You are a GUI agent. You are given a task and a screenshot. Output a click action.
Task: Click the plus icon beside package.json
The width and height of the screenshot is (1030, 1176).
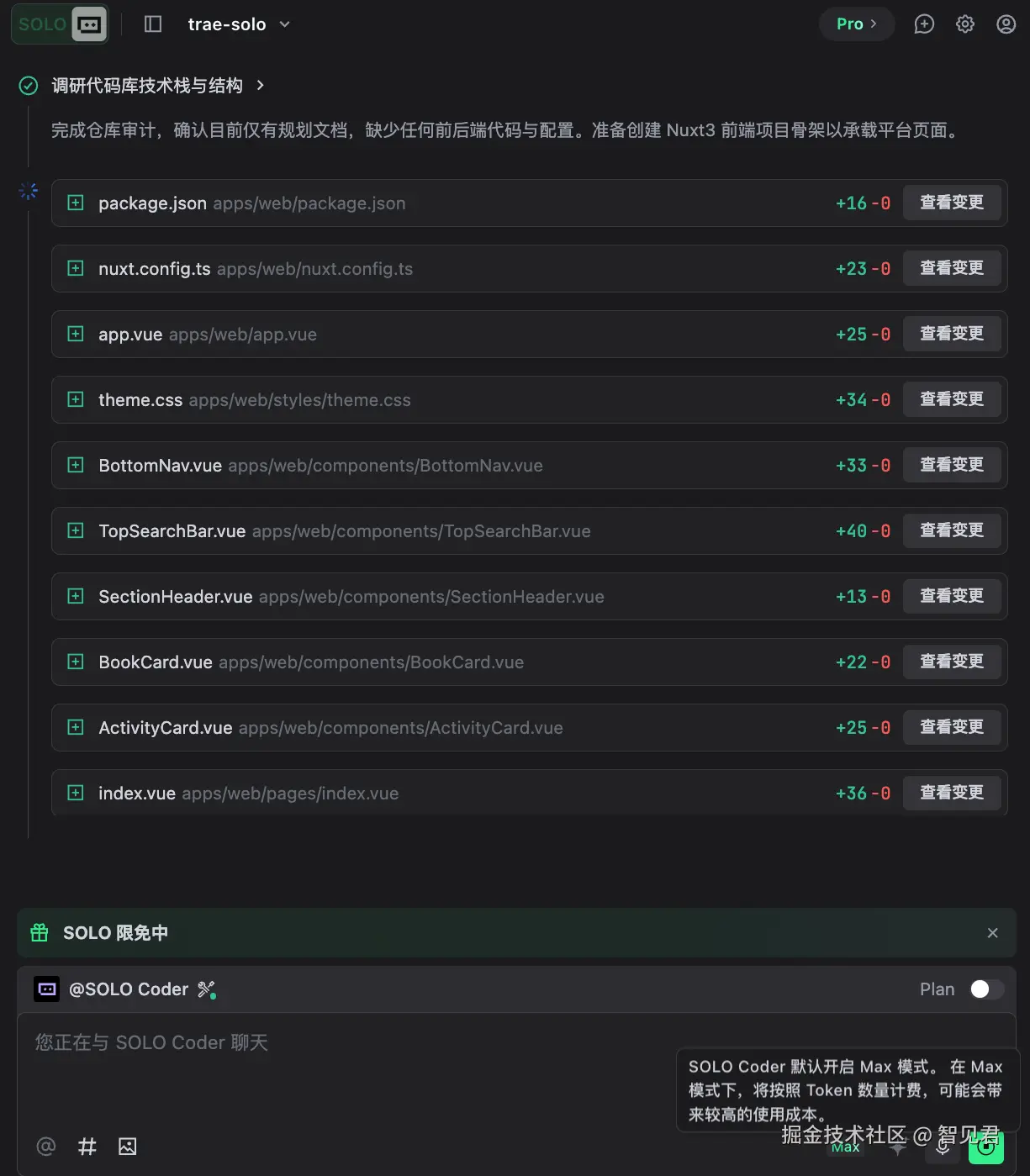click(76, 203)
